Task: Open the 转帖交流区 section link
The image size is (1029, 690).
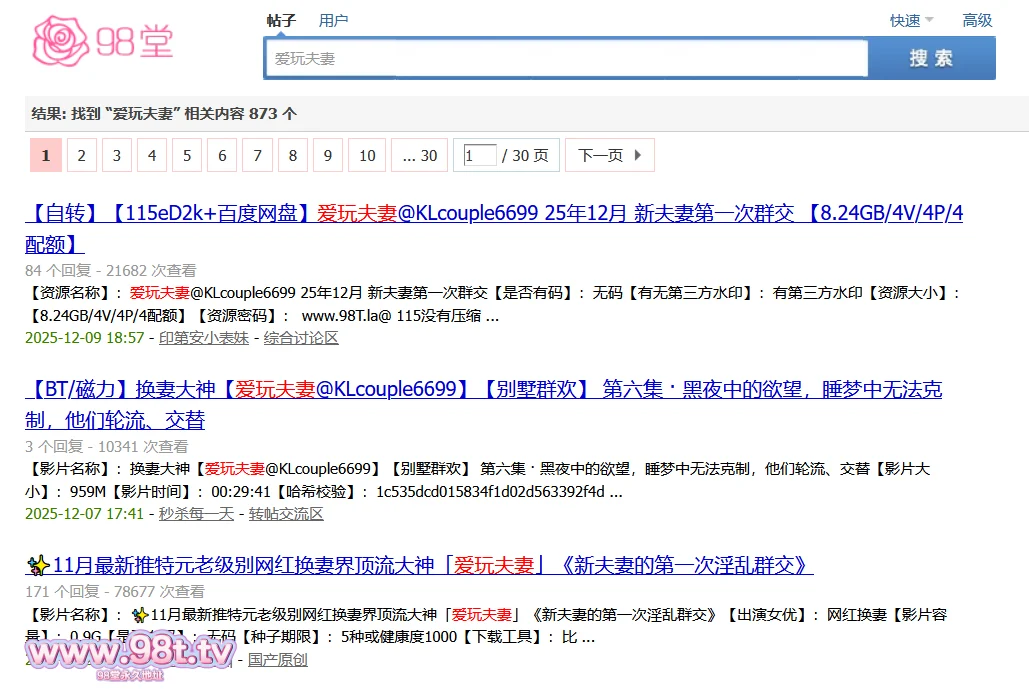Action: tap(295, 514)
